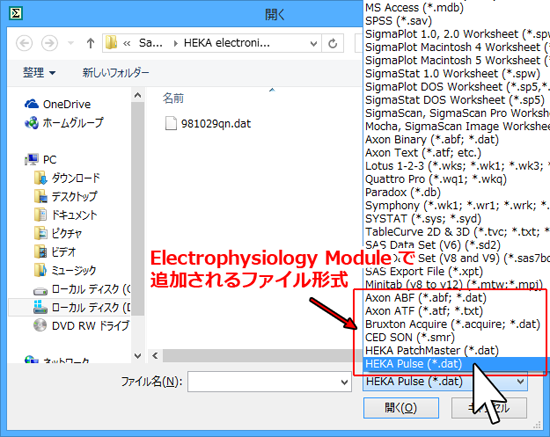Select CED SON (*.smr) from the list
This screenshot has width=550, height=437.
(410, 337)
